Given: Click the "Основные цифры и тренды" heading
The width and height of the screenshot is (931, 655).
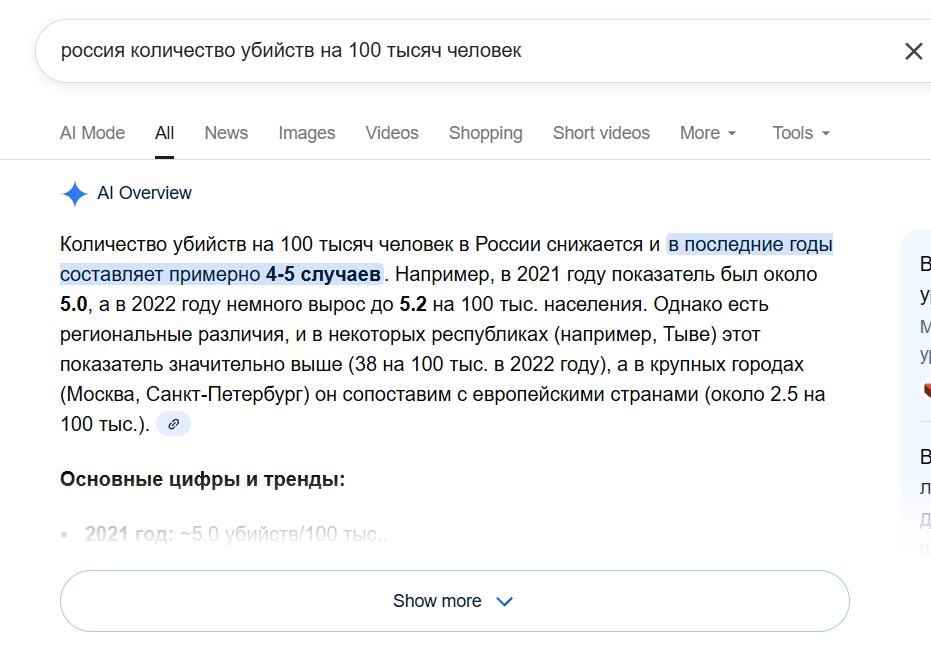Looking at the screenshot, I should click(x=202, y=479).
